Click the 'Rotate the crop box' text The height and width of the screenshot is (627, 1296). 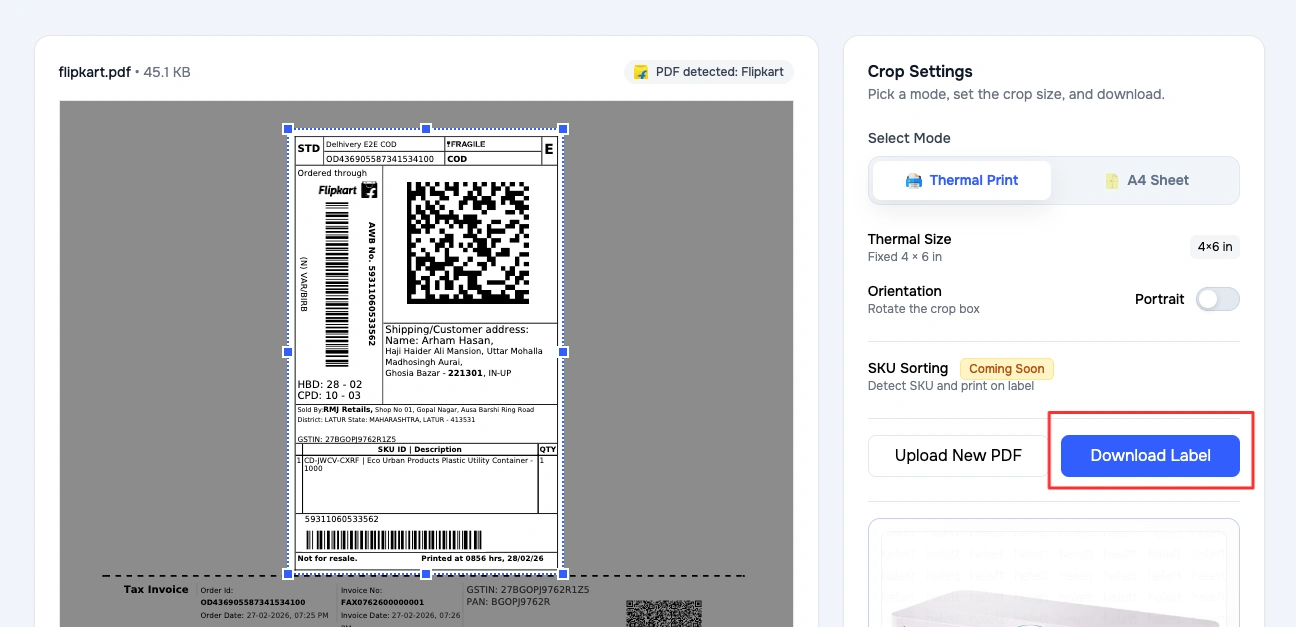[924, 309]
